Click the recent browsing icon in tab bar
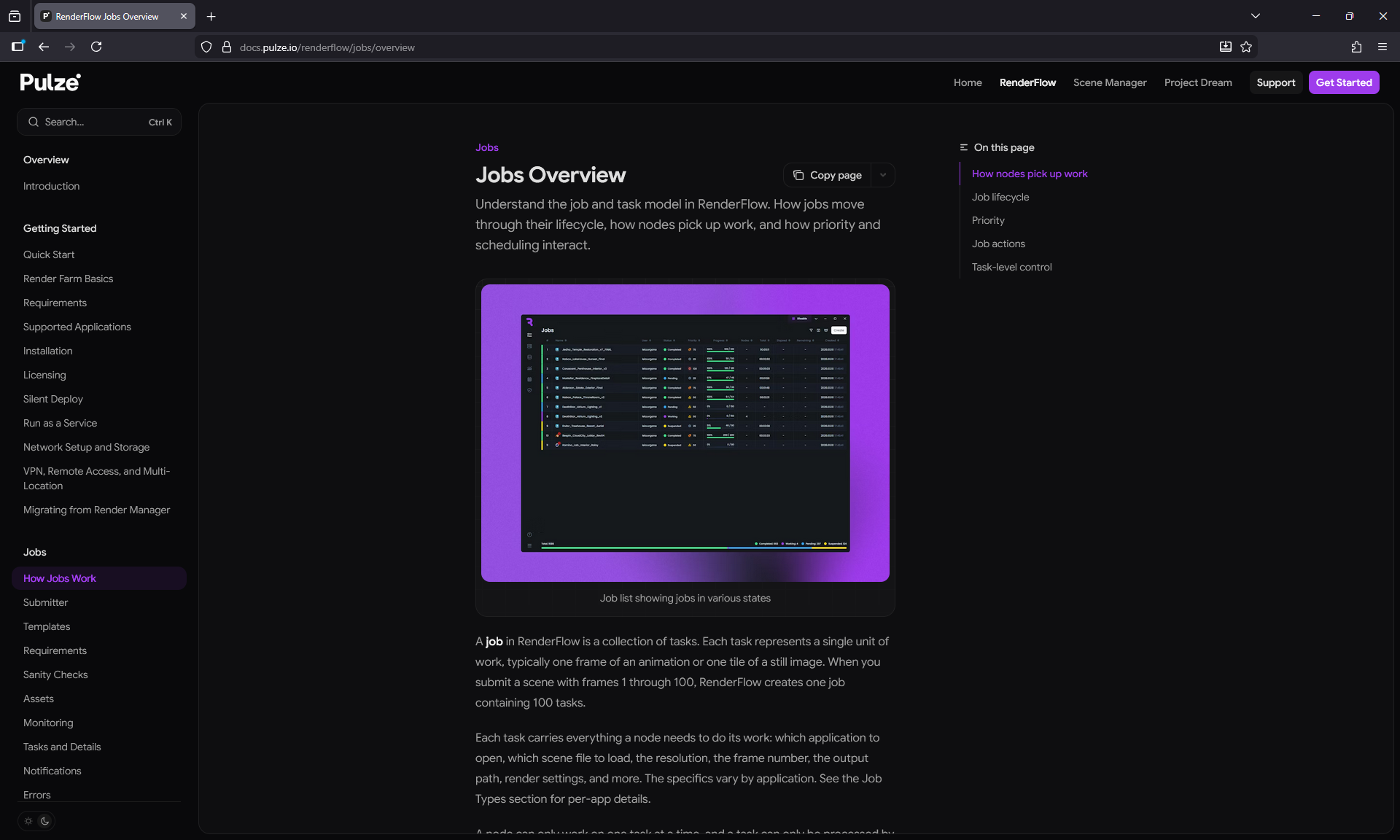Viewport: 1400px width, 840px height. pos(15,16)
